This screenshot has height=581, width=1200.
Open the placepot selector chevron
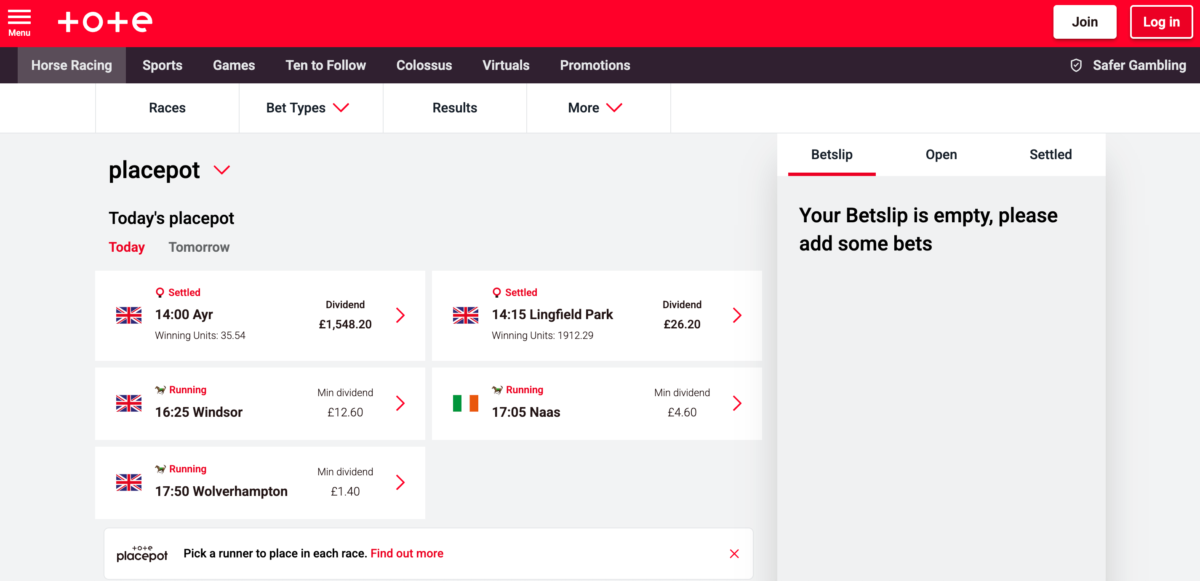222,171
